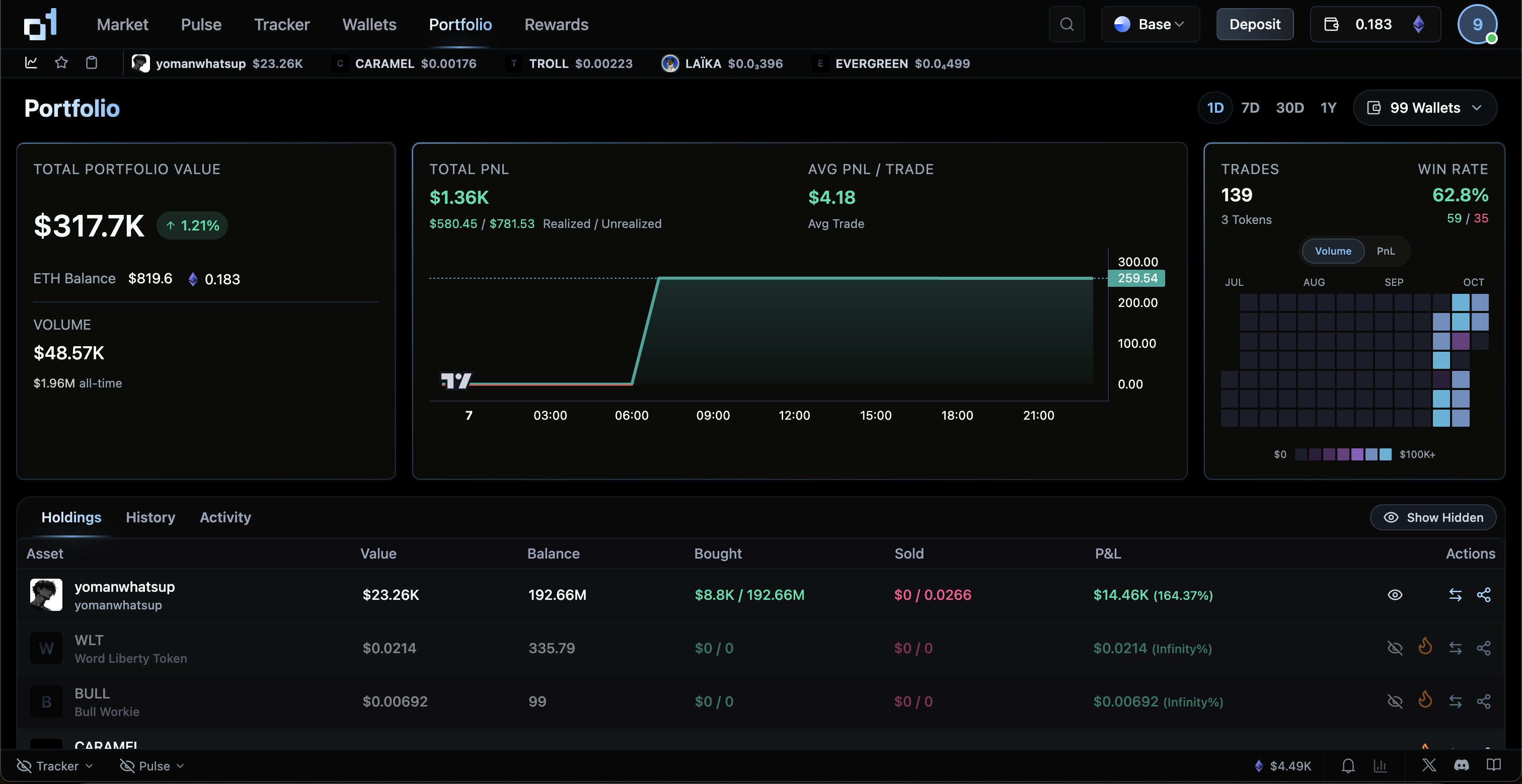Click the Show Hidden button
Image resolution: width=1522 pixels, height=784 pixels.
[x=1433, y=517]
